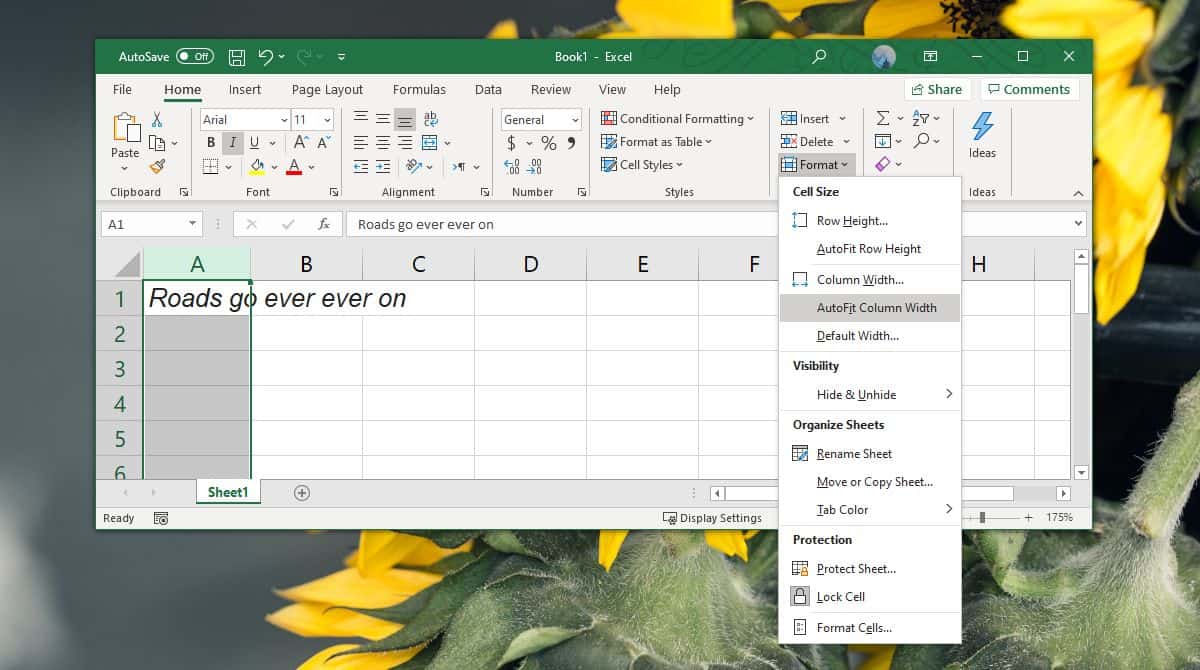Image resolution: width=1200 pixels, height=670 pixels.
Task: Click the Share button
Action: click(936, 90)
